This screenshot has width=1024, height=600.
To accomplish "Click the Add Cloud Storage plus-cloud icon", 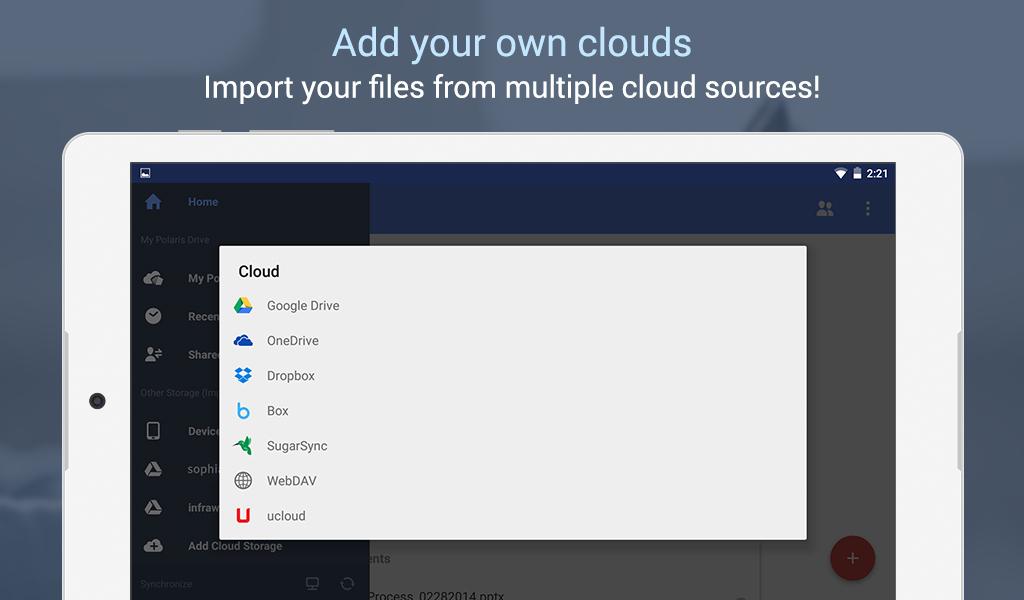I will click(153, 546).
